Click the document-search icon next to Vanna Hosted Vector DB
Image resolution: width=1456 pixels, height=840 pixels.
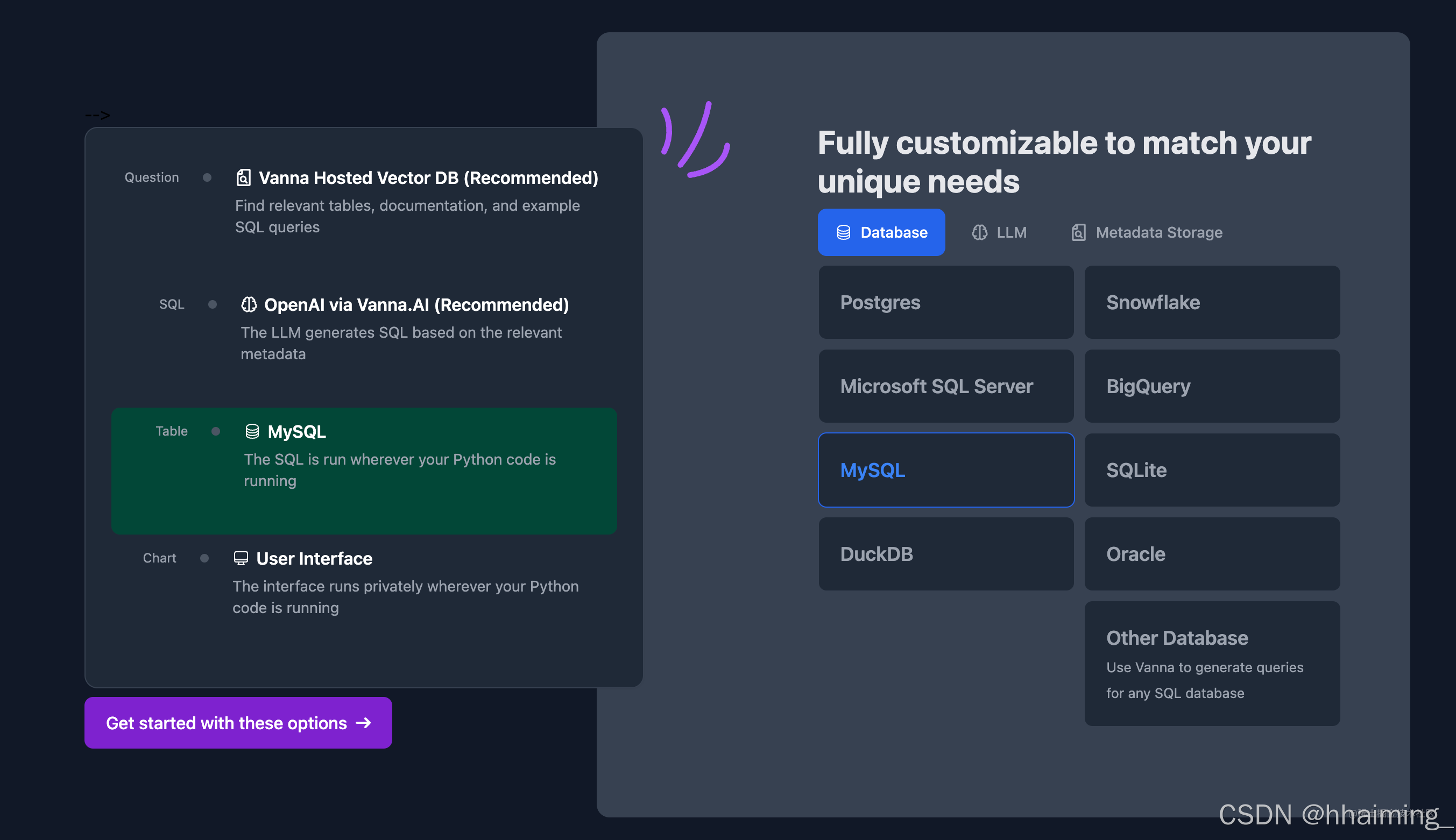[244, 177]
